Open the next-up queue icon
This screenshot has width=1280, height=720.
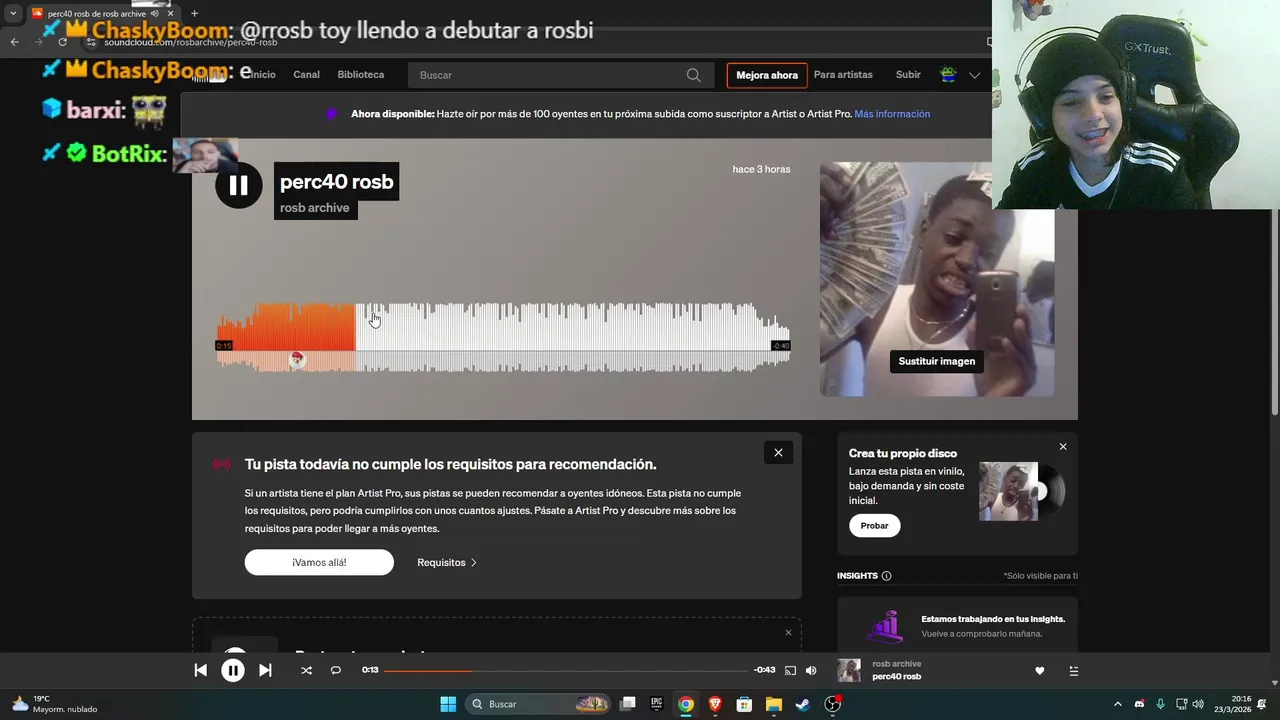point(1074,671)
